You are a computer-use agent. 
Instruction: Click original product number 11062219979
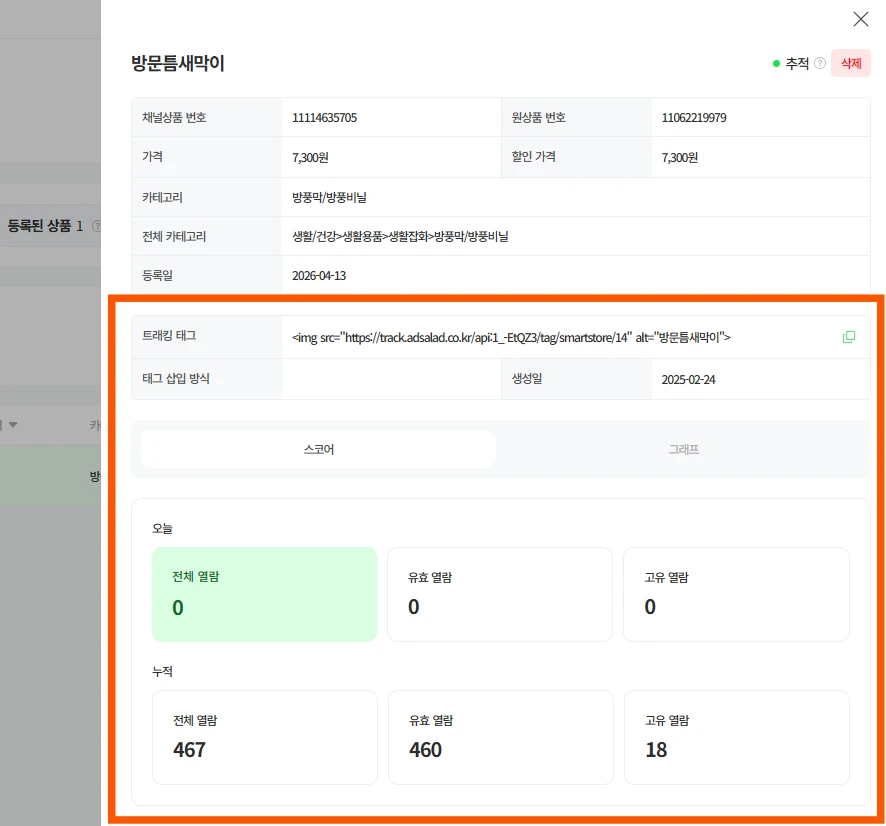pos(694,117)
